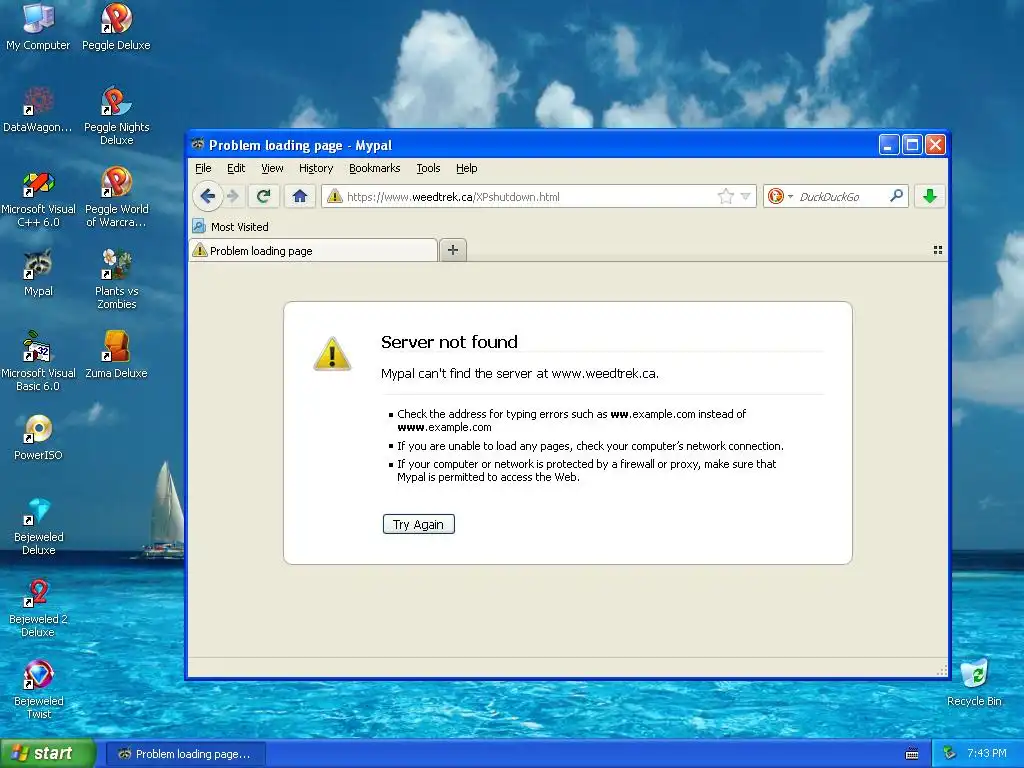This screenshot has height=768, width=1024.
Task: Select the PowerISO desktop icon
Action: coord(38,438)
